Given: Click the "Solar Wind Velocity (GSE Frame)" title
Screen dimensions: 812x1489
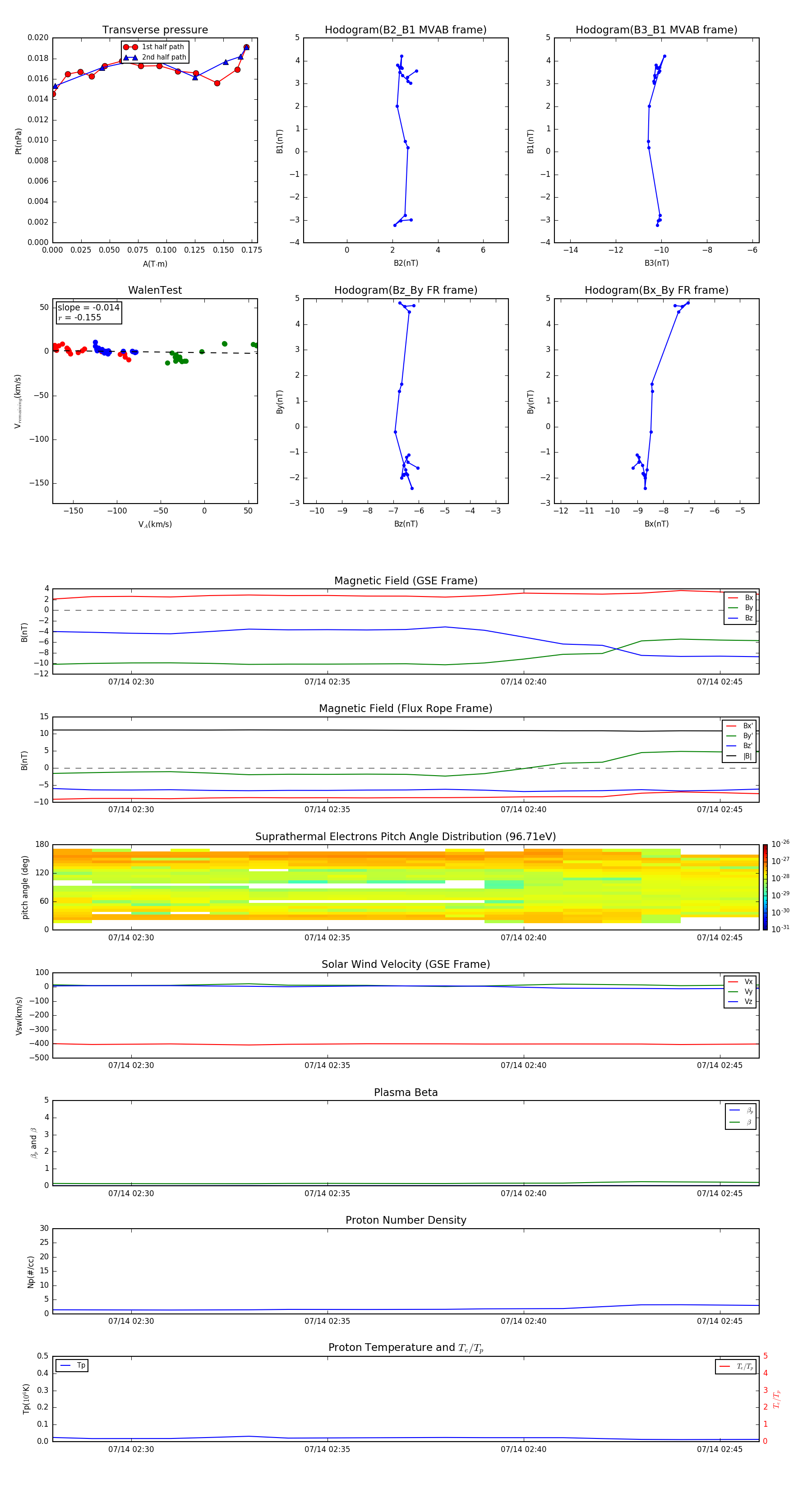Looking at the screenshot, I should tap(406, 964).
